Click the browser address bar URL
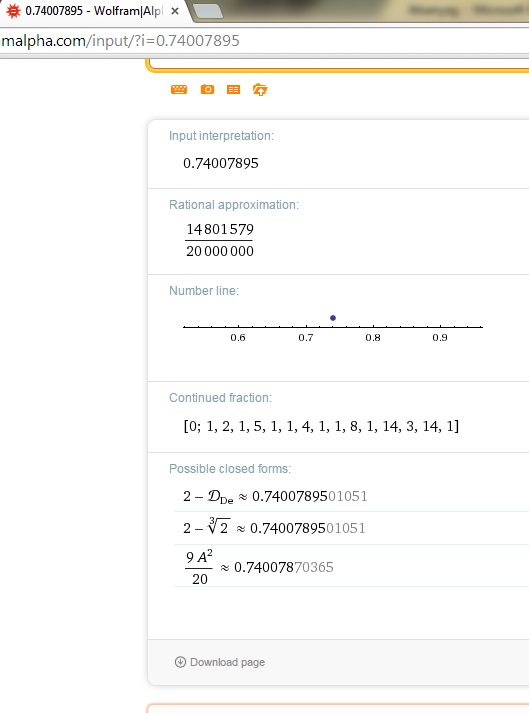 (120, 41)
